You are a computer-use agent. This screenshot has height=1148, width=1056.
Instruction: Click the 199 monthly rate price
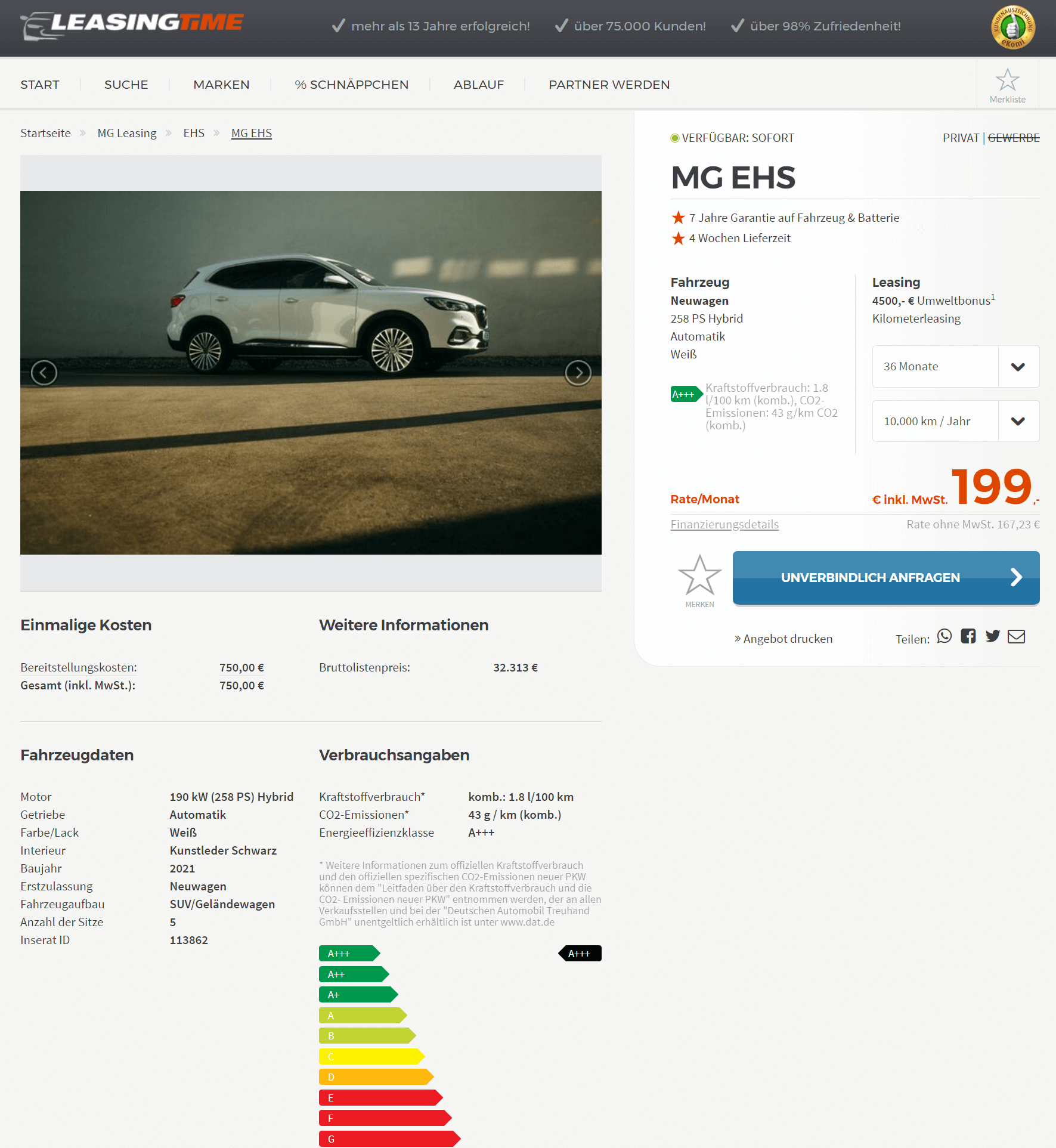pyautogui.click(x=992, y=487)
